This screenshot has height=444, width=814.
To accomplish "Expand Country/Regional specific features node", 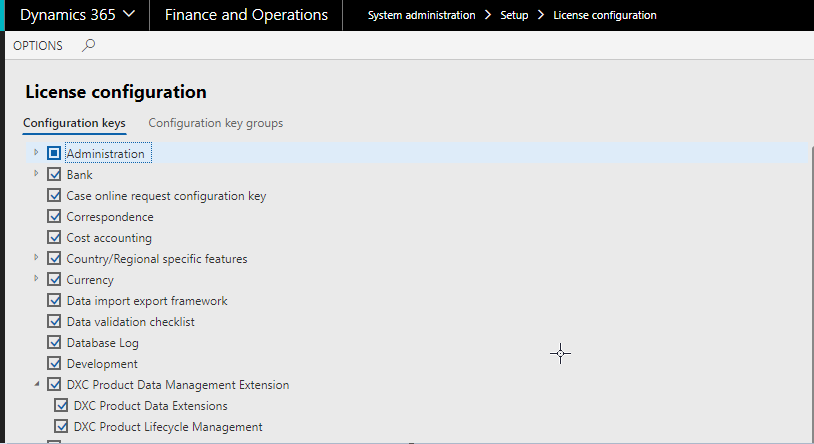I will pyautogui.click(x=36, y=258).
